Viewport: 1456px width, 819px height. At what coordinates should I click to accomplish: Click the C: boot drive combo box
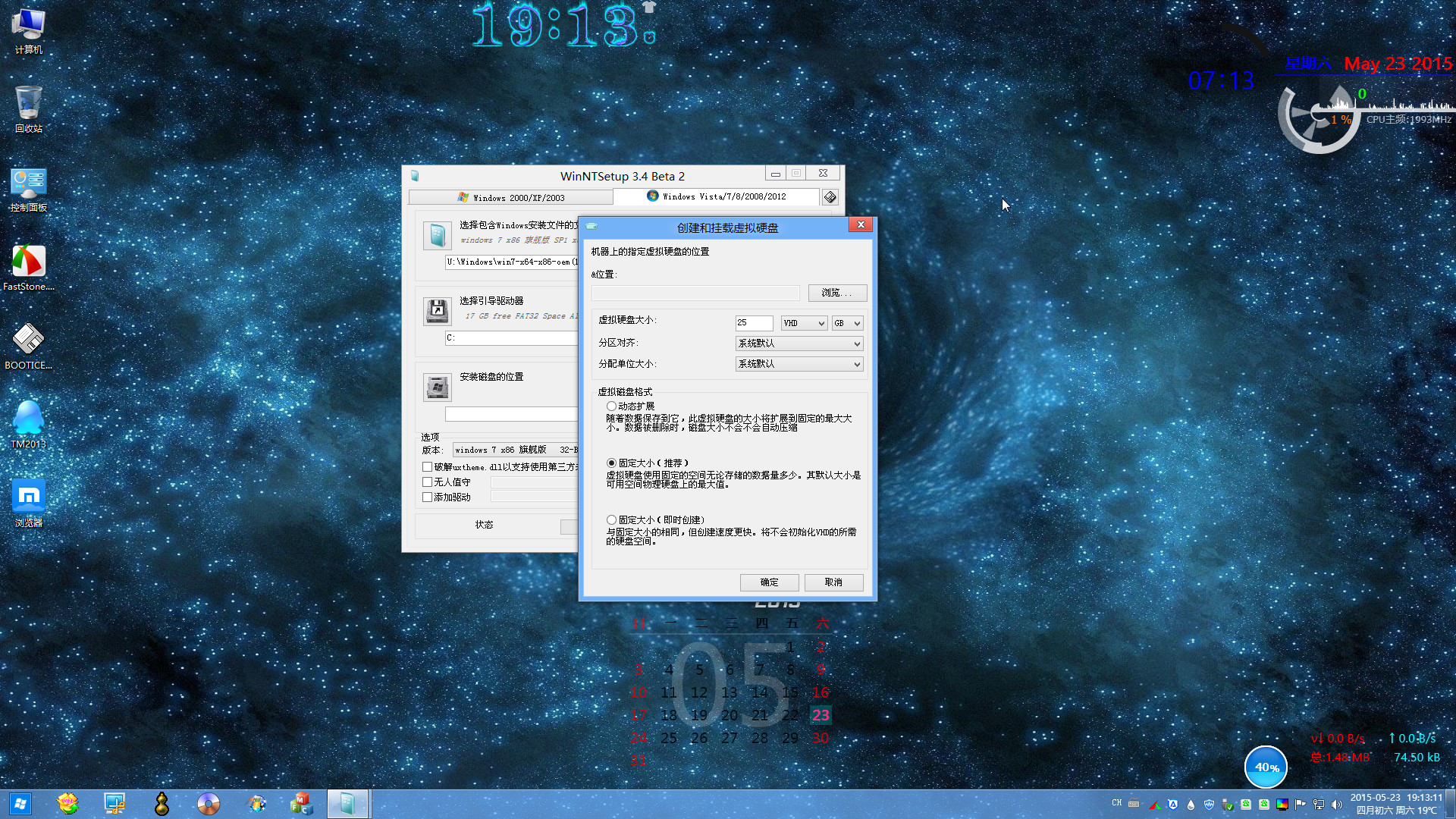[512, 337]
